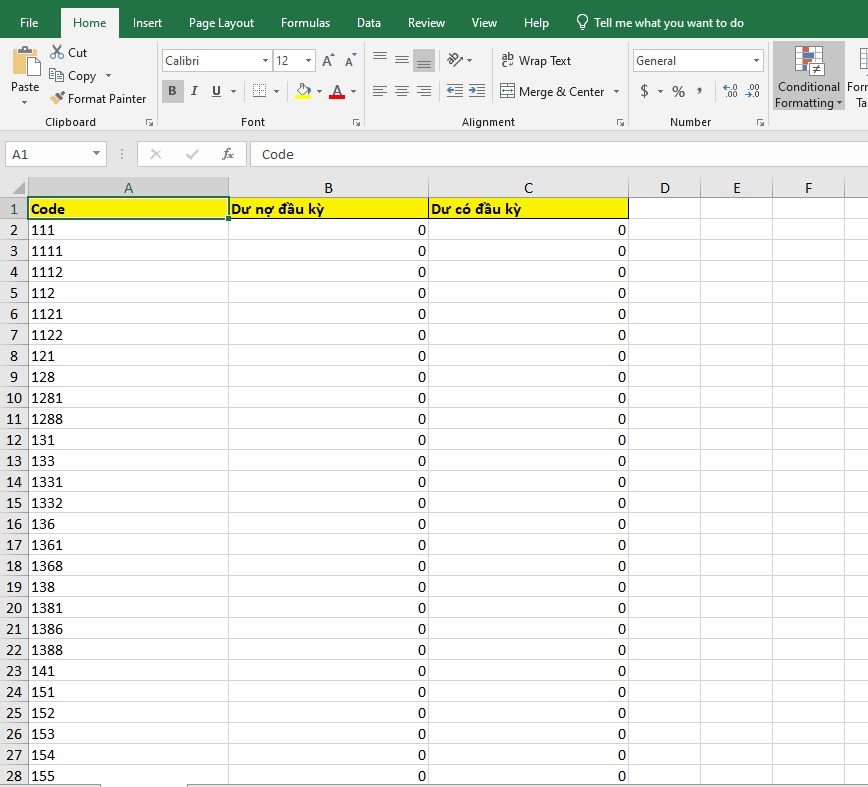Screen dimensions: 868x787
Task: Apply comma style format
Action: point(700,91)
